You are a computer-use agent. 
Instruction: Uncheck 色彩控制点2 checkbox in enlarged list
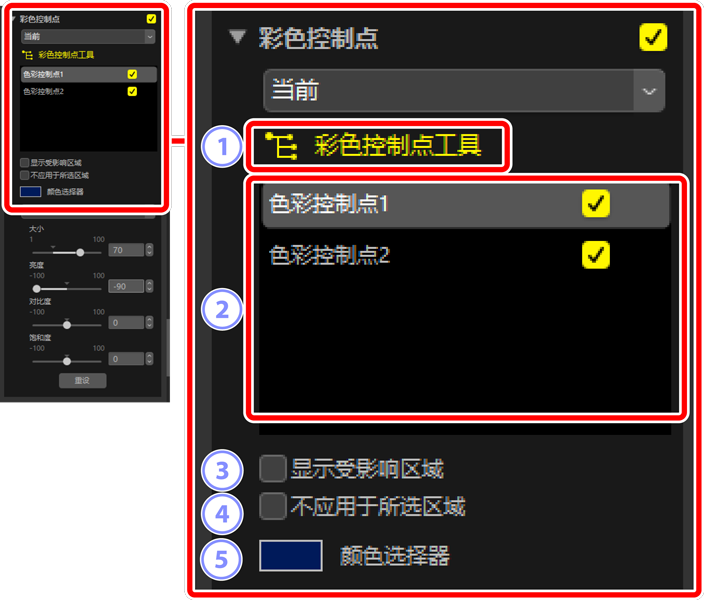595,255
